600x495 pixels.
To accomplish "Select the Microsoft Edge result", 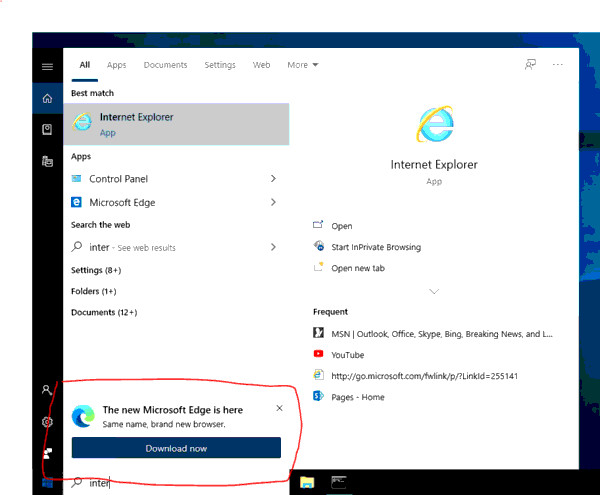I will [176, 202].
